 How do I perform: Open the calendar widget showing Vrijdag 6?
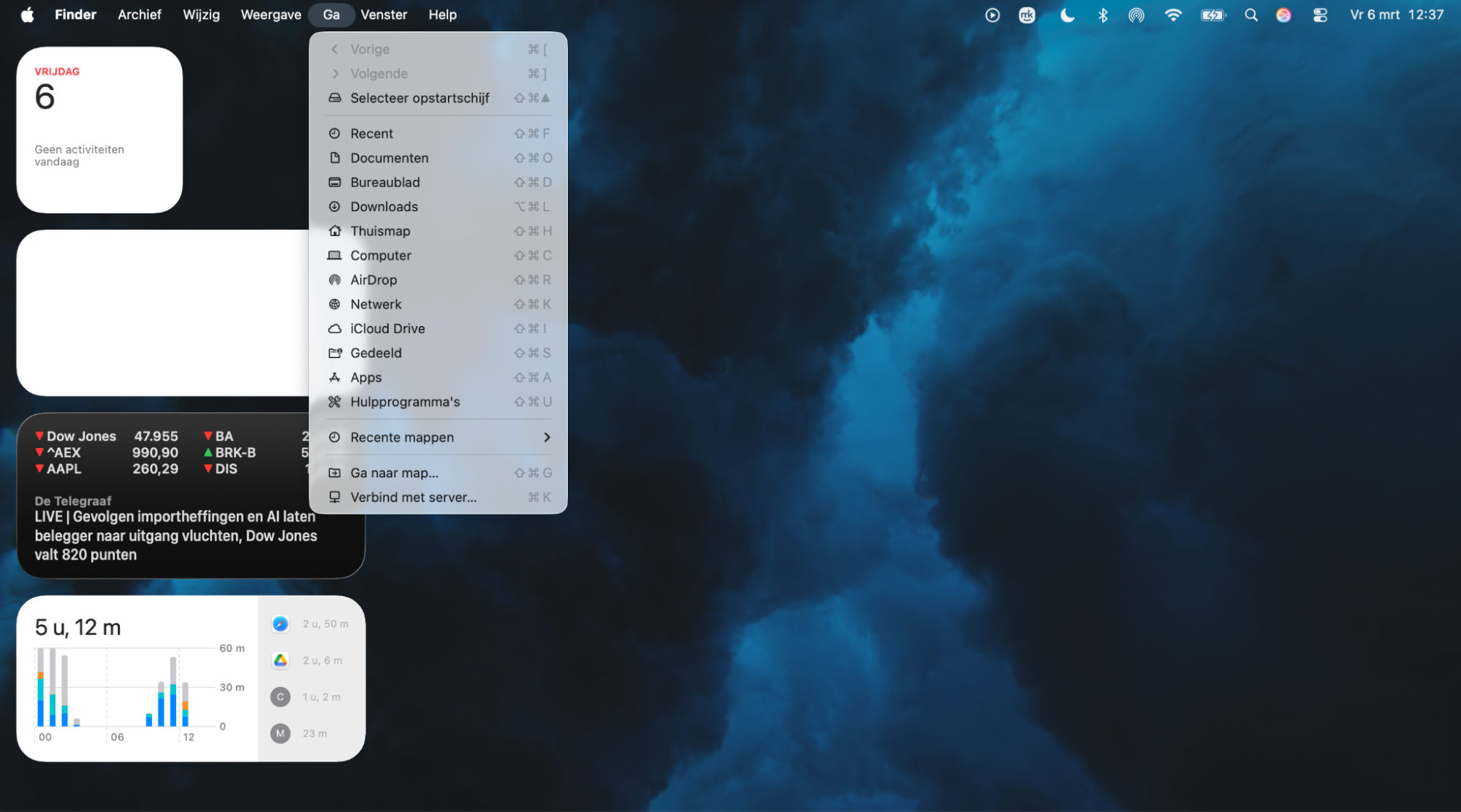[x=99, y=130]
